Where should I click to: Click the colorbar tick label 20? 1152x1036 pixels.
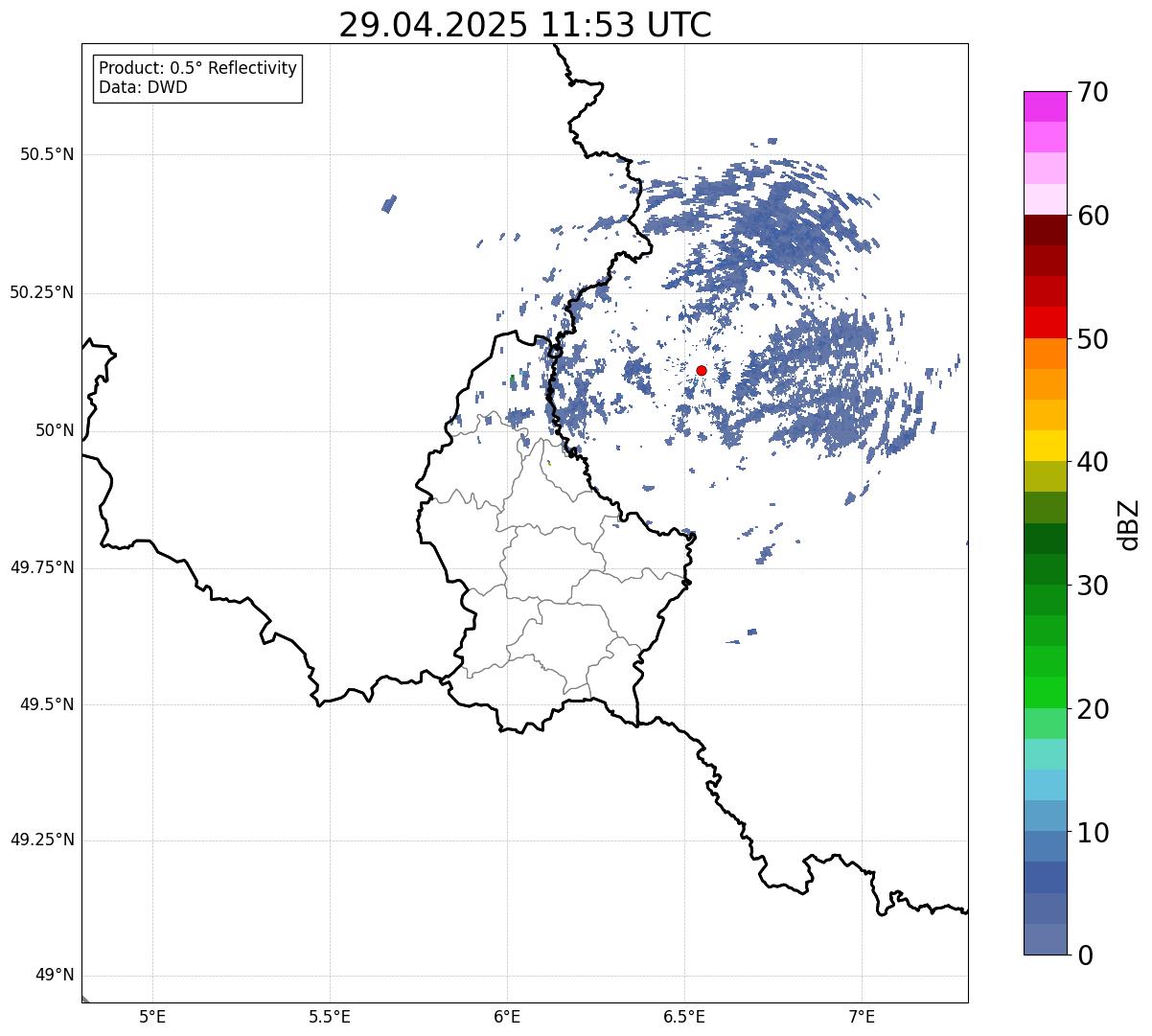(x=1093, y=709)
